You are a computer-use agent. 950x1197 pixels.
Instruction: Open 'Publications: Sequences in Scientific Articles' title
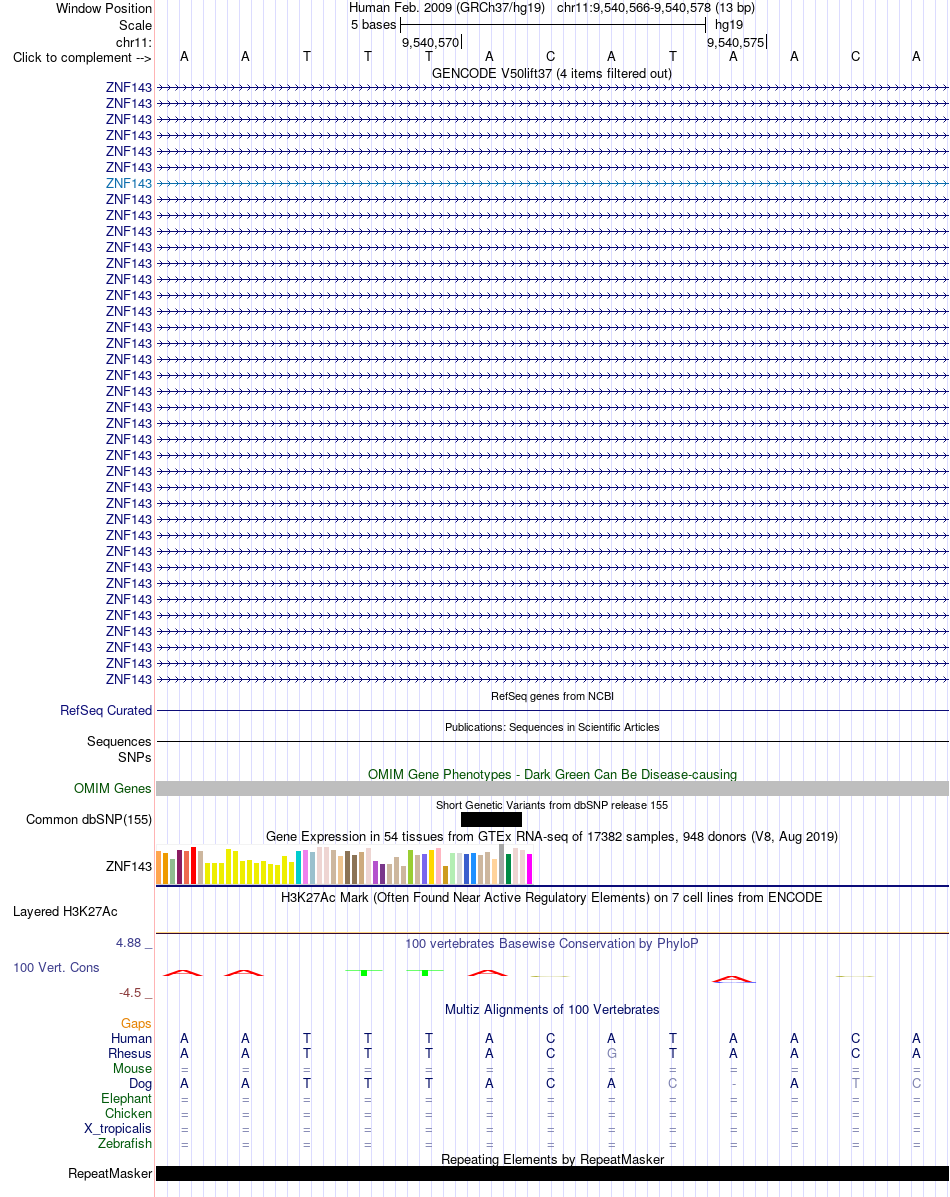[x=552, y=728]
